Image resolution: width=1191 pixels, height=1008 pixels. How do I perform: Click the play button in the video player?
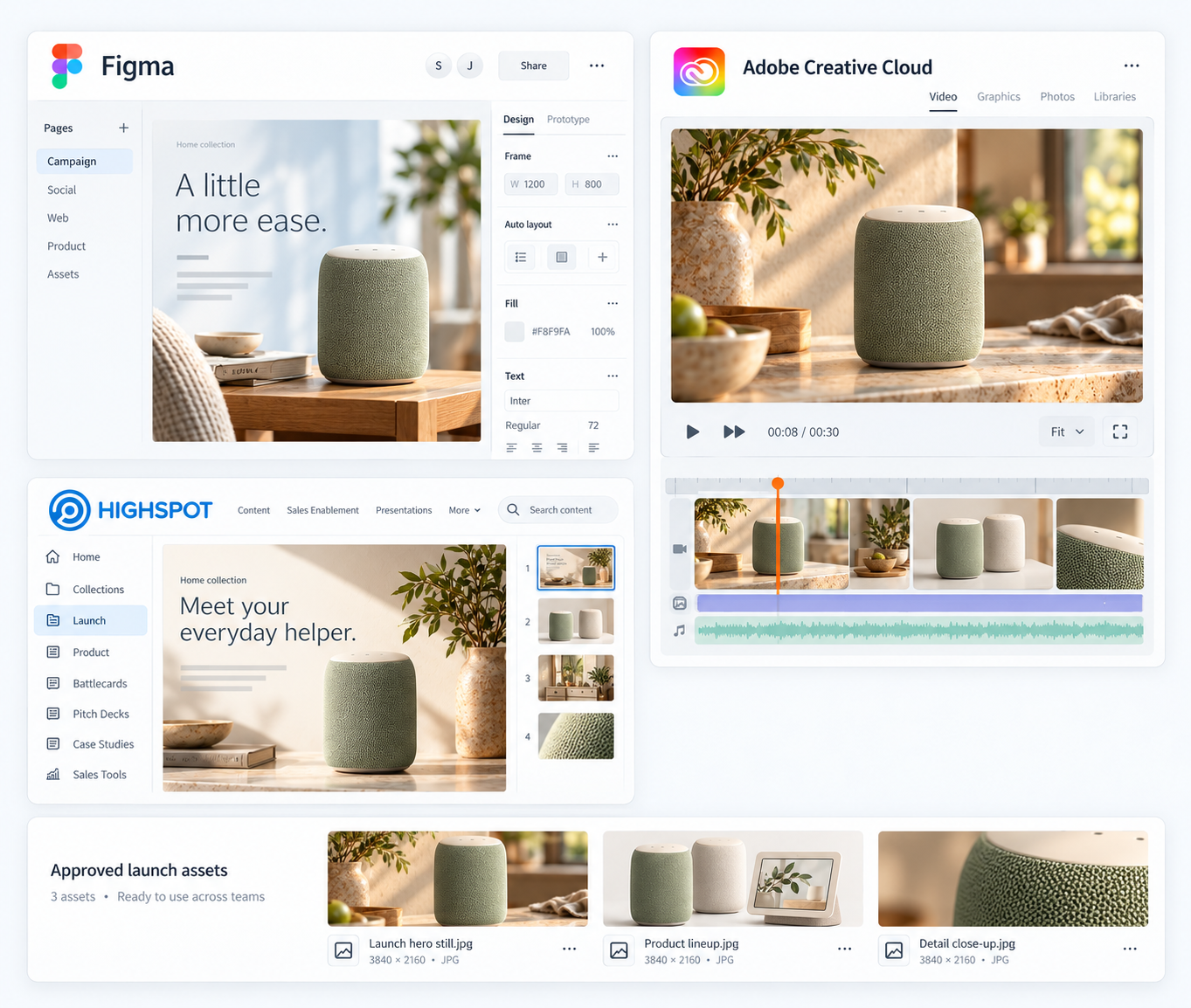[692, 432]
